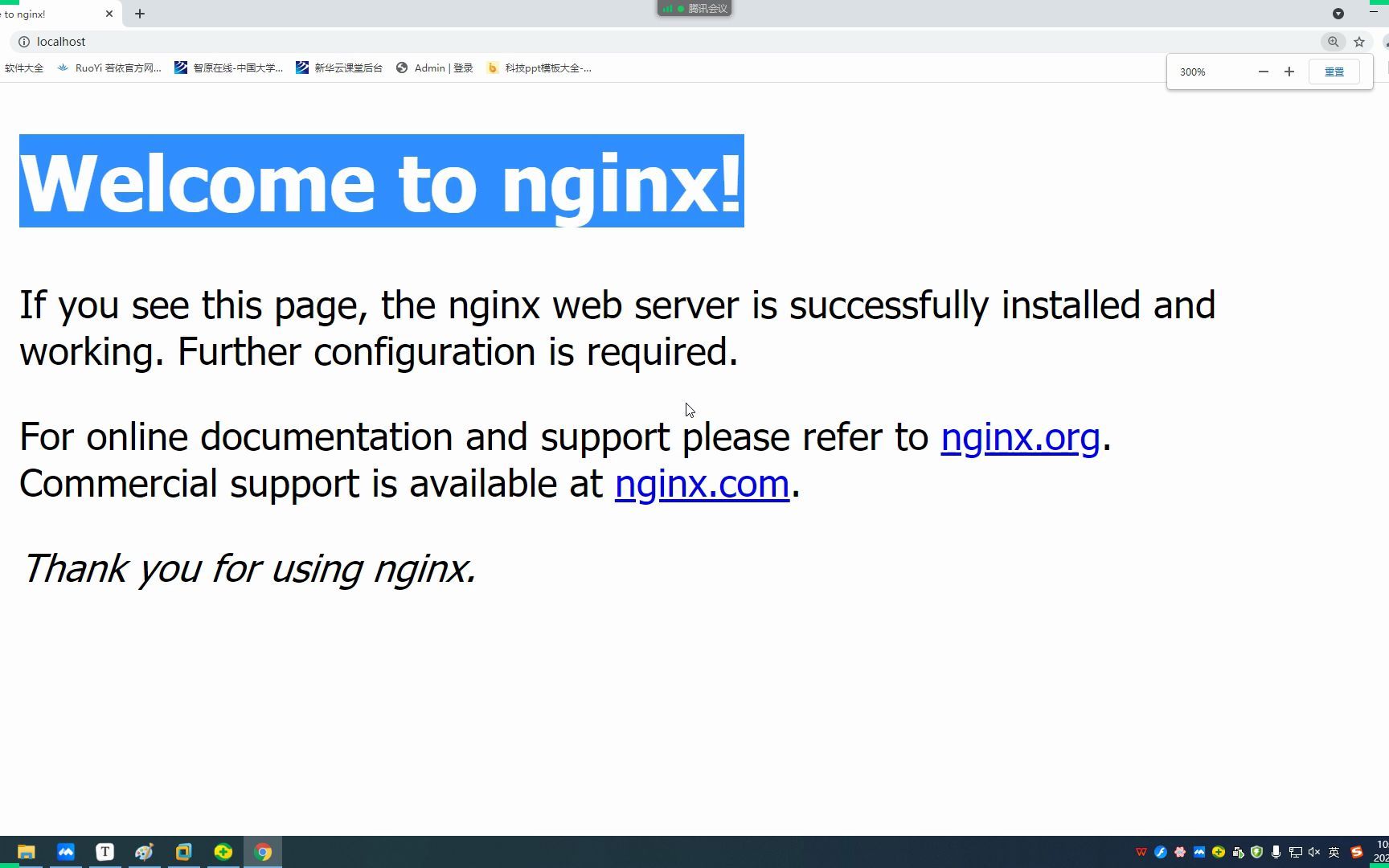Viewport: 1389px width, 868px height.
Task: Click the Sogou input method tray icon
Action: point(1357,852)
